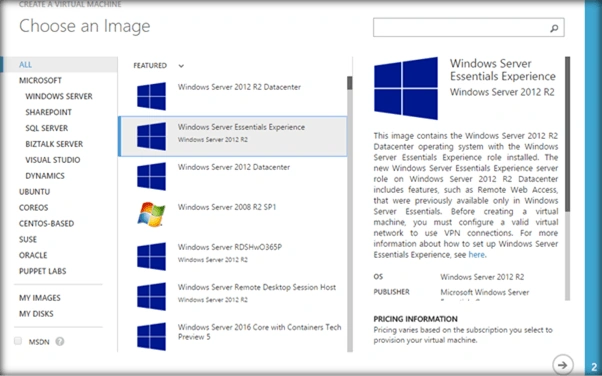The image size is (602, 376).
Task: Filter by VISUAL STUDIO images
Action: (53, 160)
